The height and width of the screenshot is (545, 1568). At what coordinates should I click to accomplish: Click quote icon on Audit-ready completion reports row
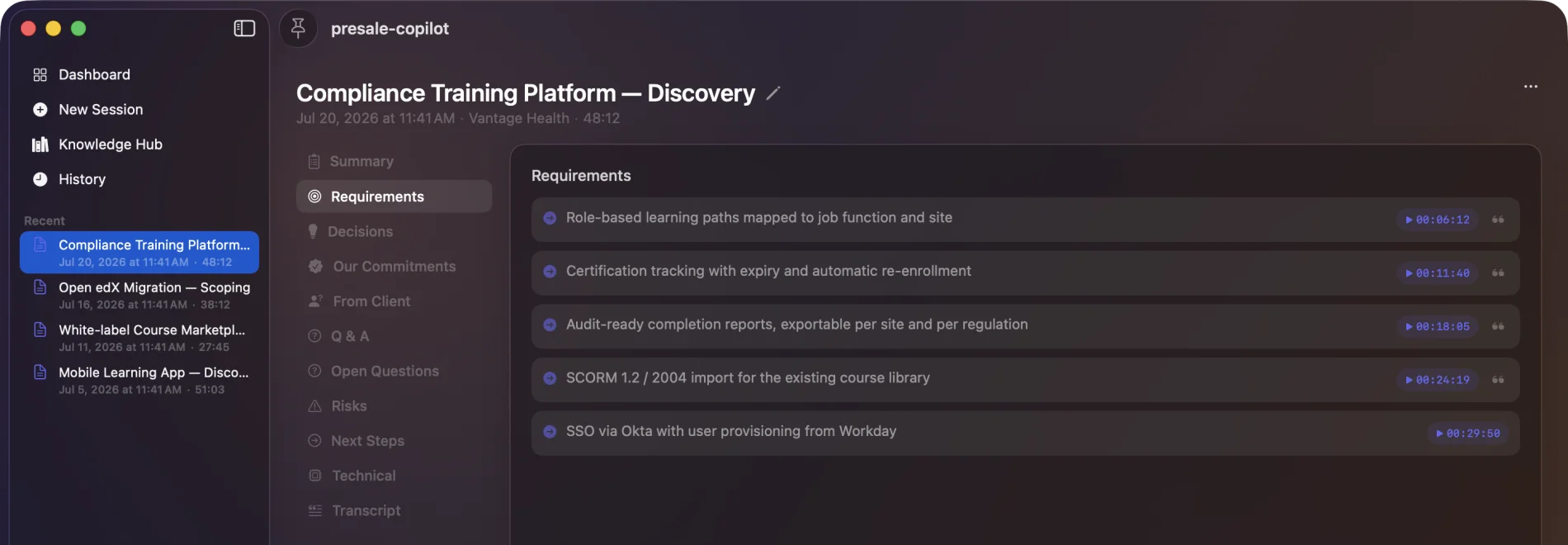point(1498,326)
